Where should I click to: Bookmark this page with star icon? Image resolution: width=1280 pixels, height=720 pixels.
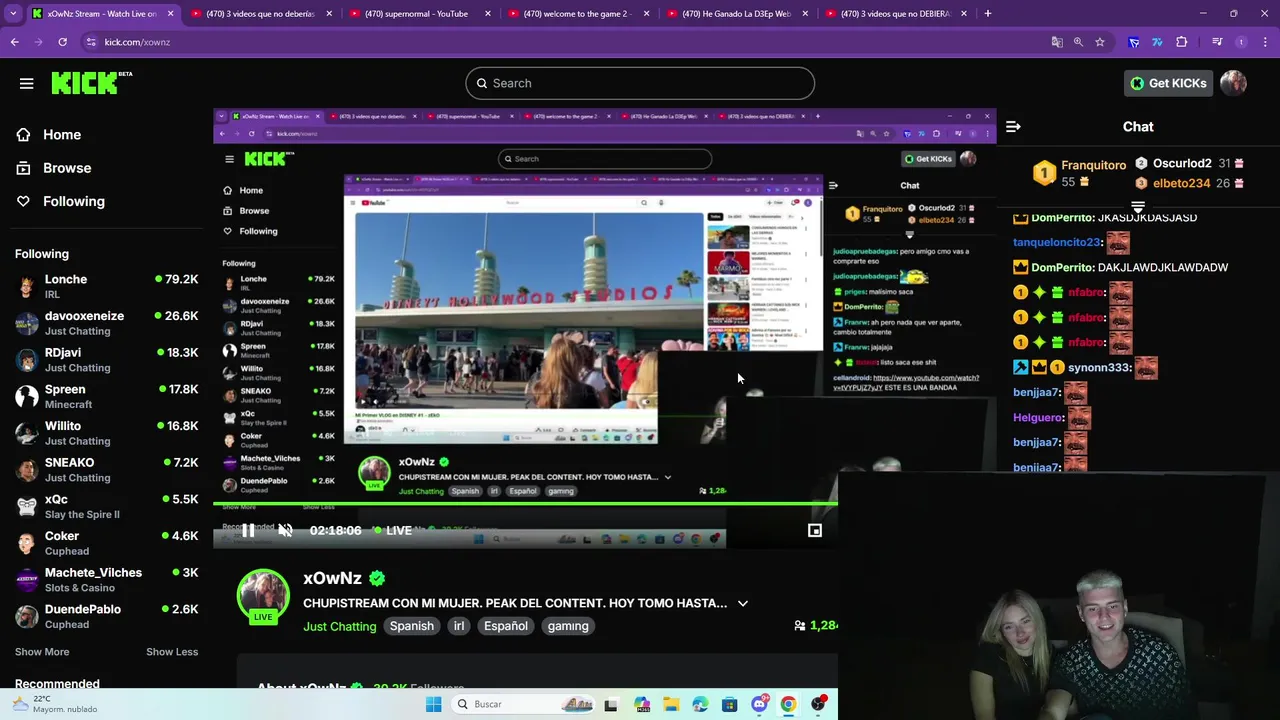coord(1100,42)
